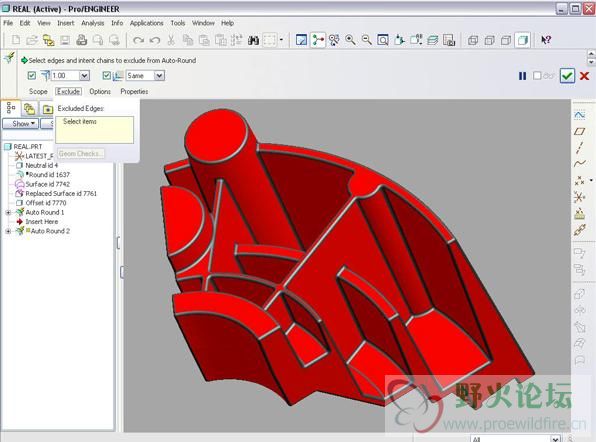The height and width of the screenshot is (442, 596).
Task: Open the selection box dropdown arrow
Action: pyautogui.click(x=281, y=40)
